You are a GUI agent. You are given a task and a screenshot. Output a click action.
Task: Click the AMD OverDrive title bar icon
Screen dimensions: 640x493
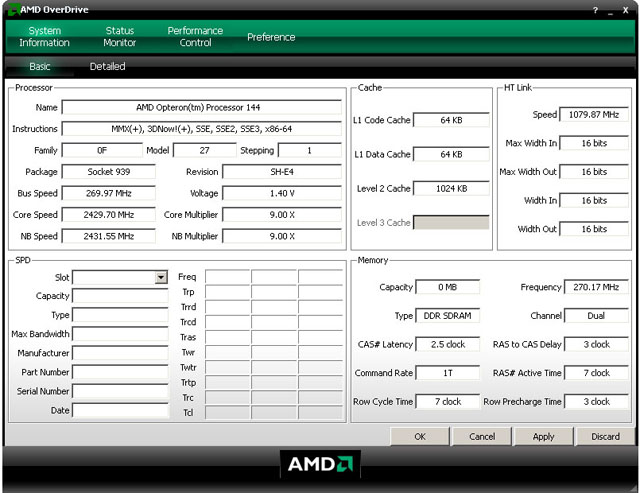[13, 9]
